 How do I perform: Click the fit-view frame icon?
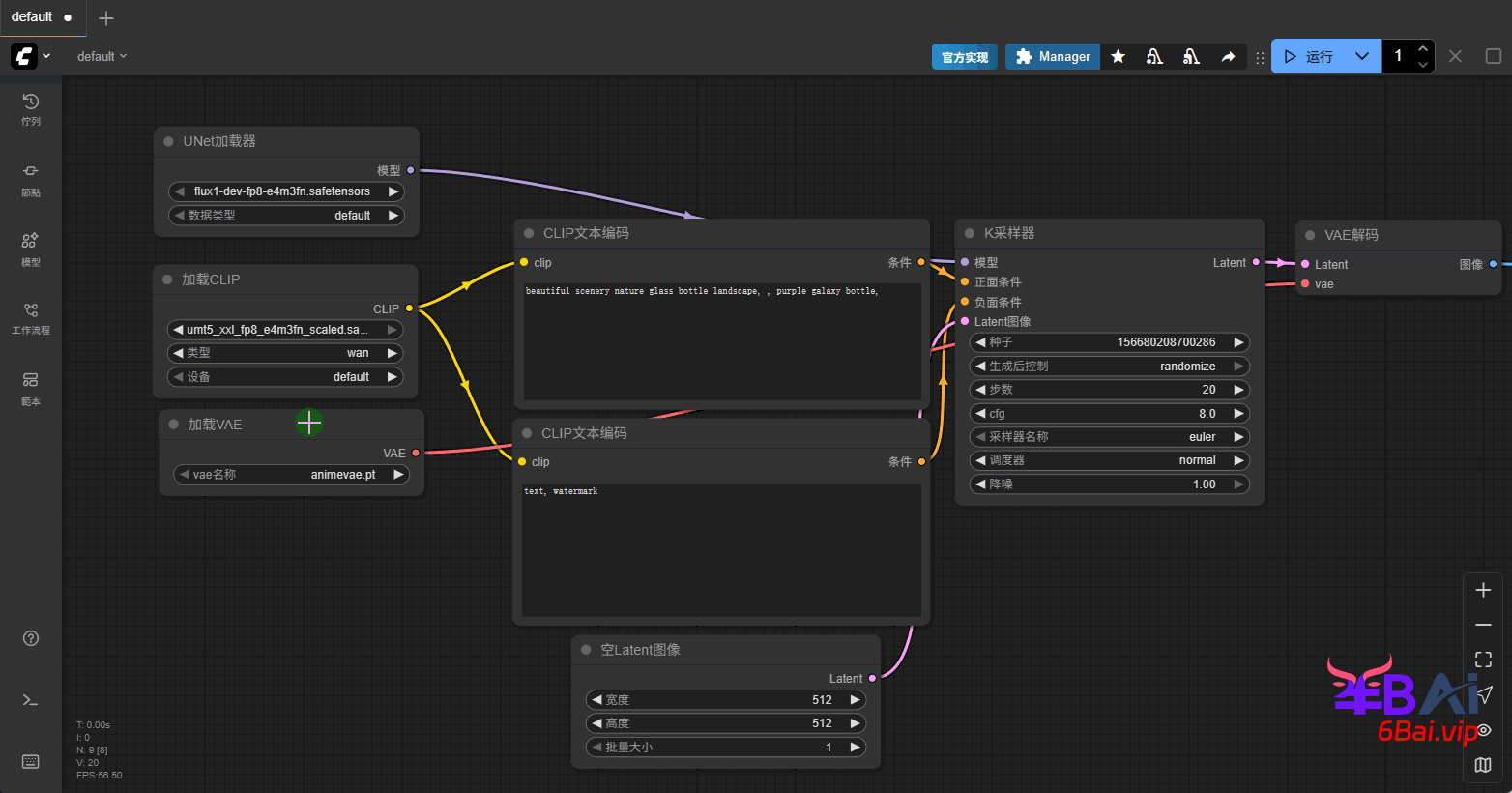click(1483, 660)
